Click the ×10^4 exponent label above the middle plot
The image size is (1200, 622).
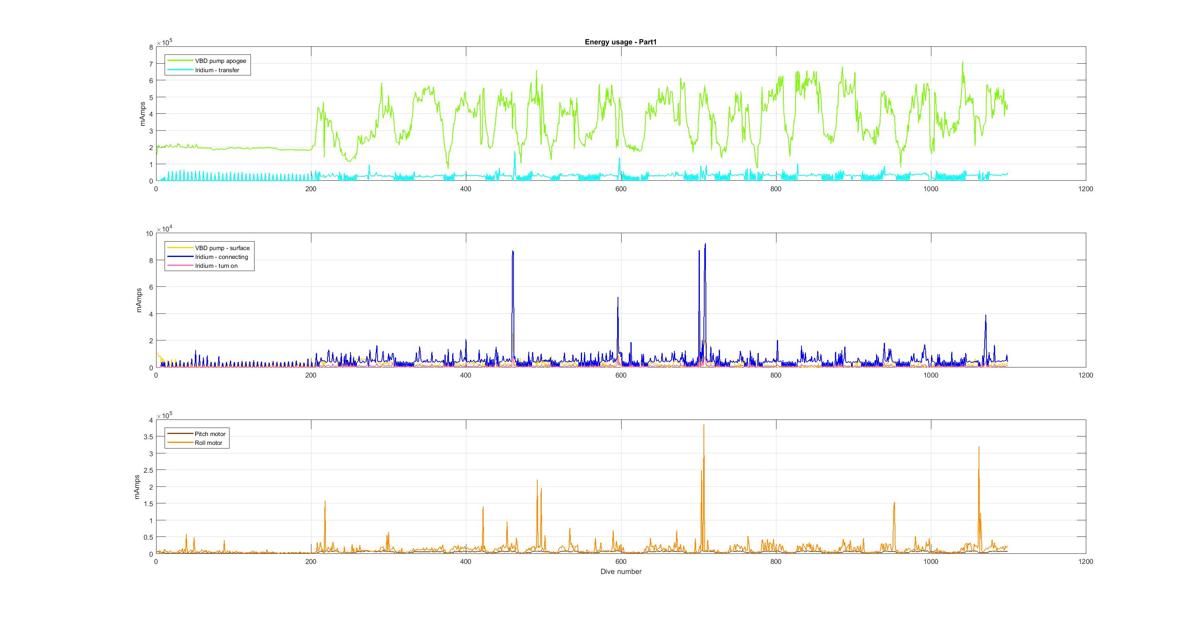pyautogui.click(x=166, y=227)
